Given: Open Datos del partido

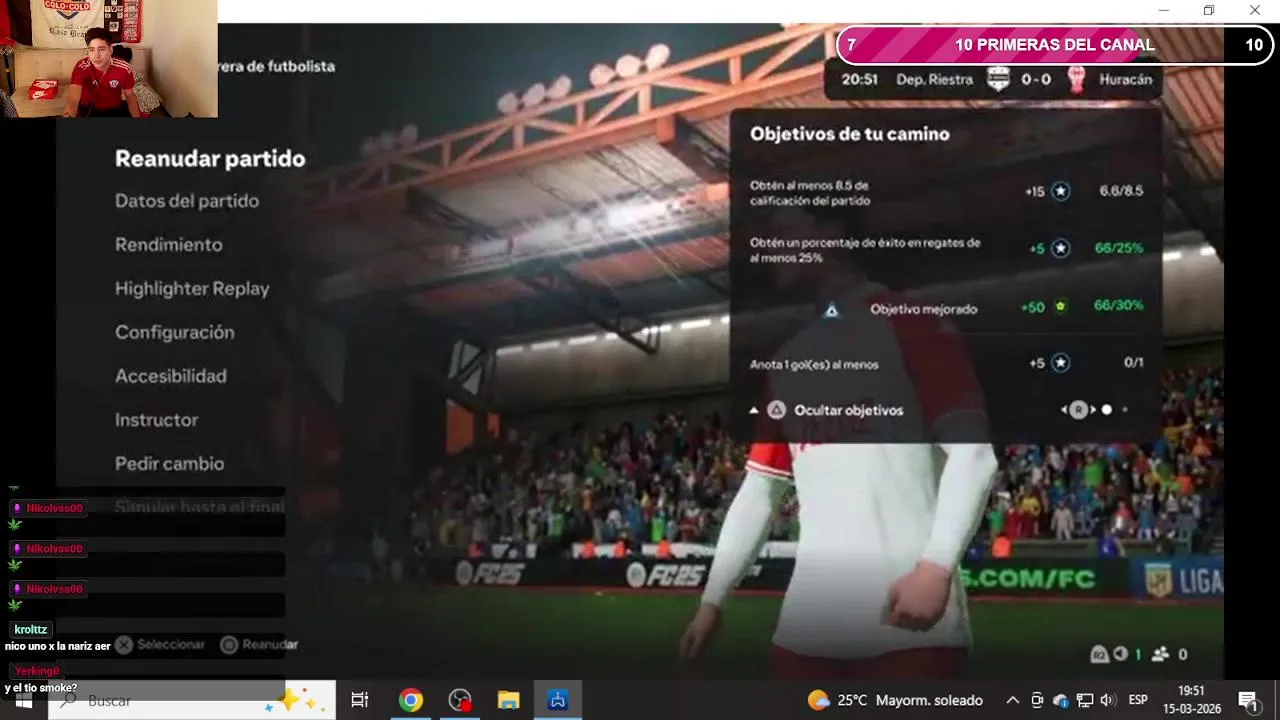Looking at the screenshot, I should coord(187,201).
